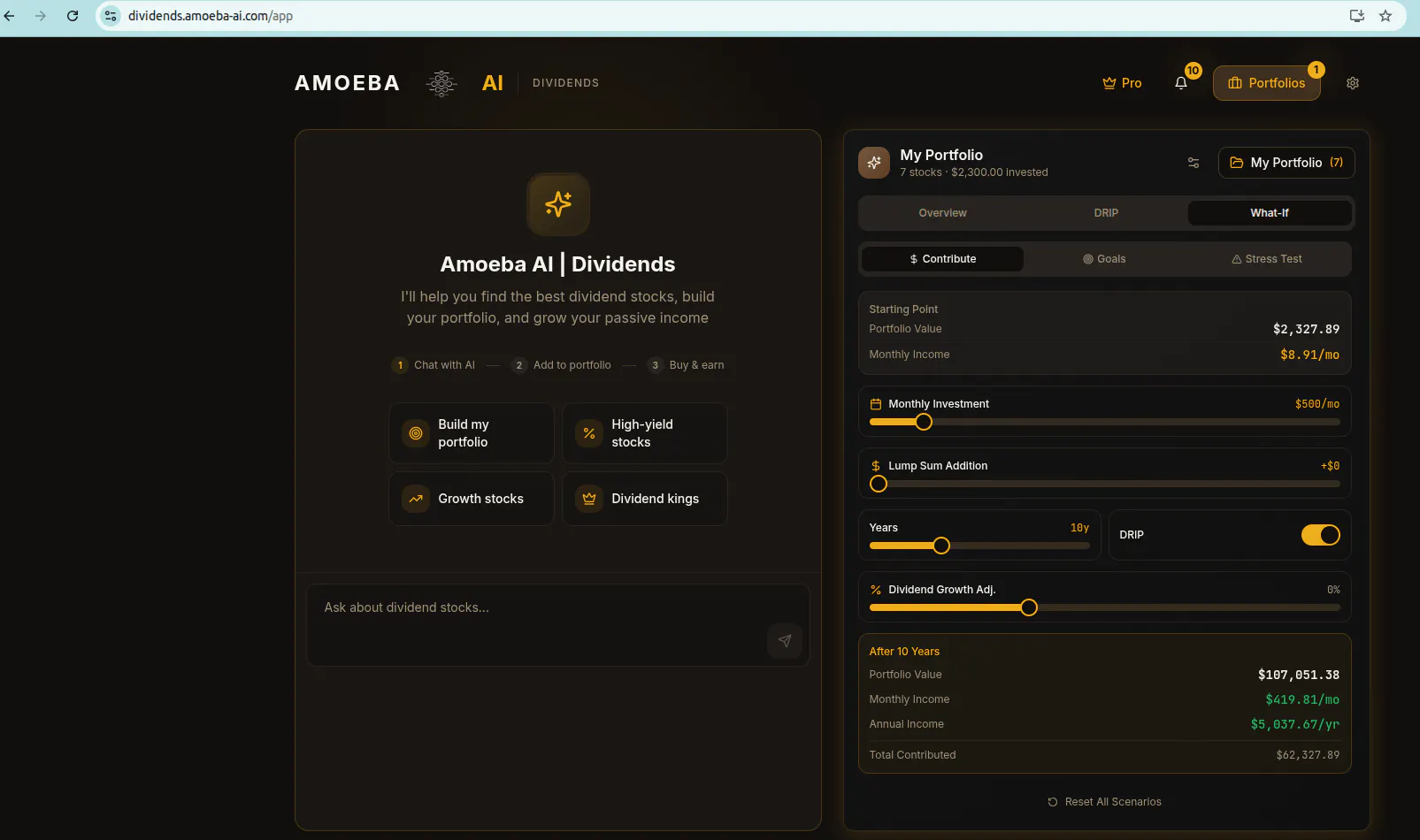The image size is (1420, 840).
Task: Click step 2 Add to portfolio
Action: point(562,365)
